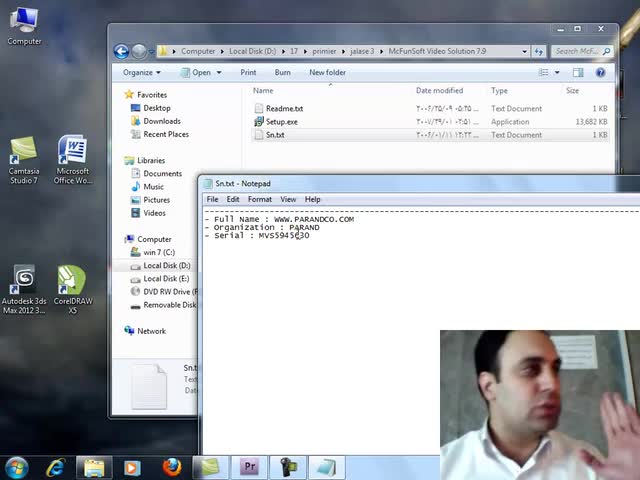Click the Explorer search magnifier icon

(606, 51)
